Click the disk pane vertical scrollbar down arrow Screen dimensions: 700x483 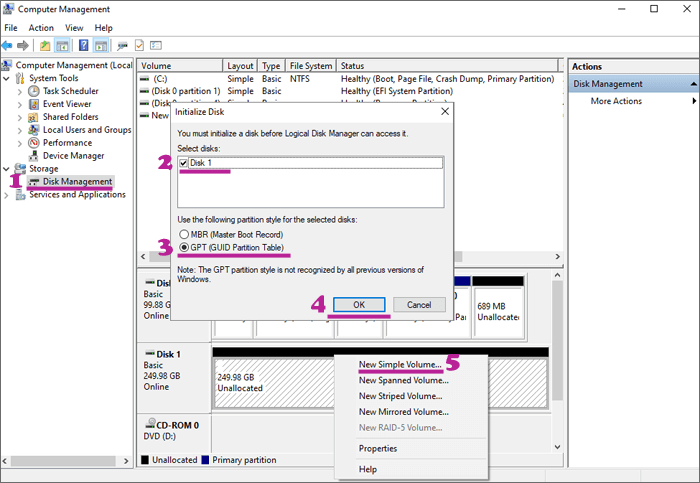click(x=558, y=447)
